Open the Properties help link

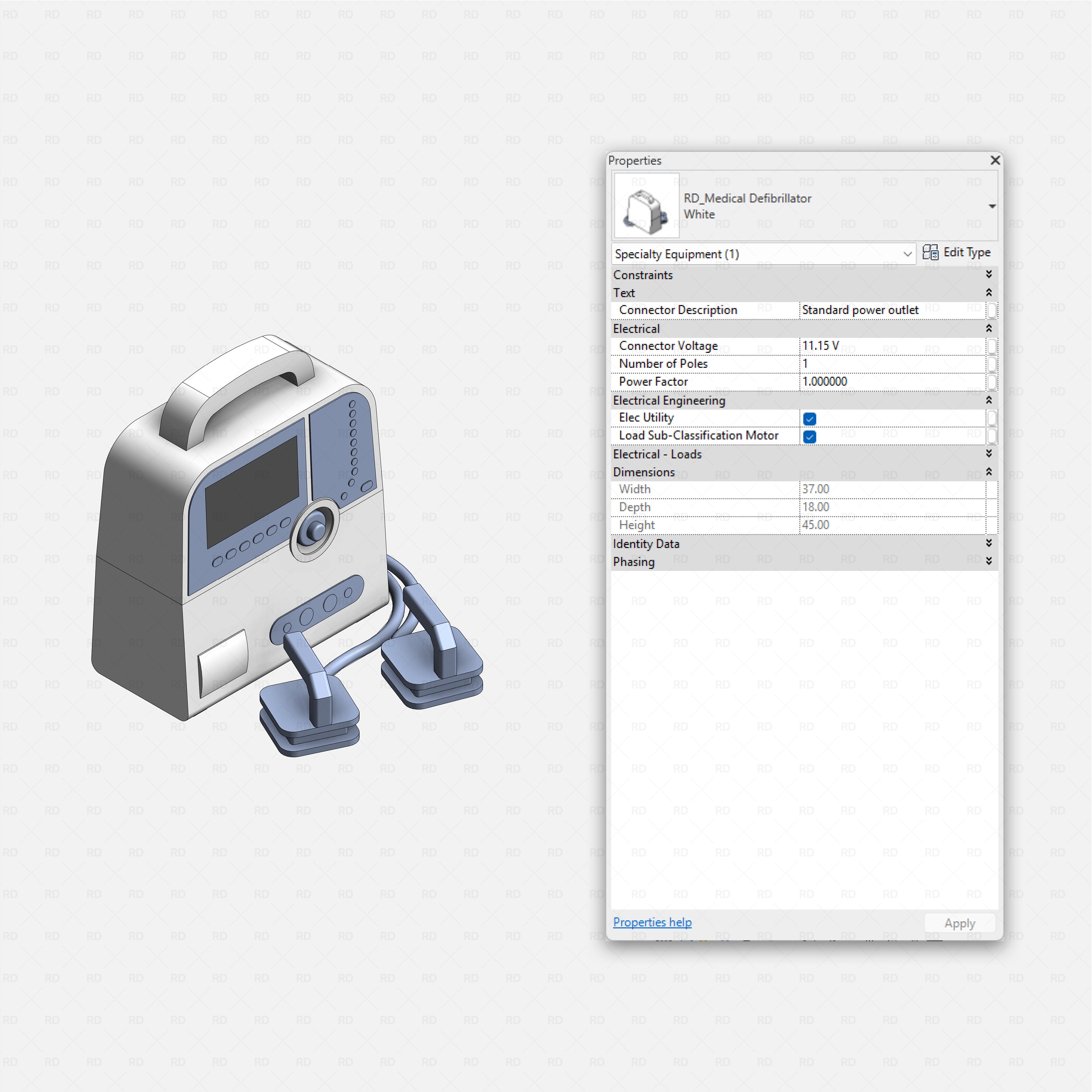pos(652,922)
